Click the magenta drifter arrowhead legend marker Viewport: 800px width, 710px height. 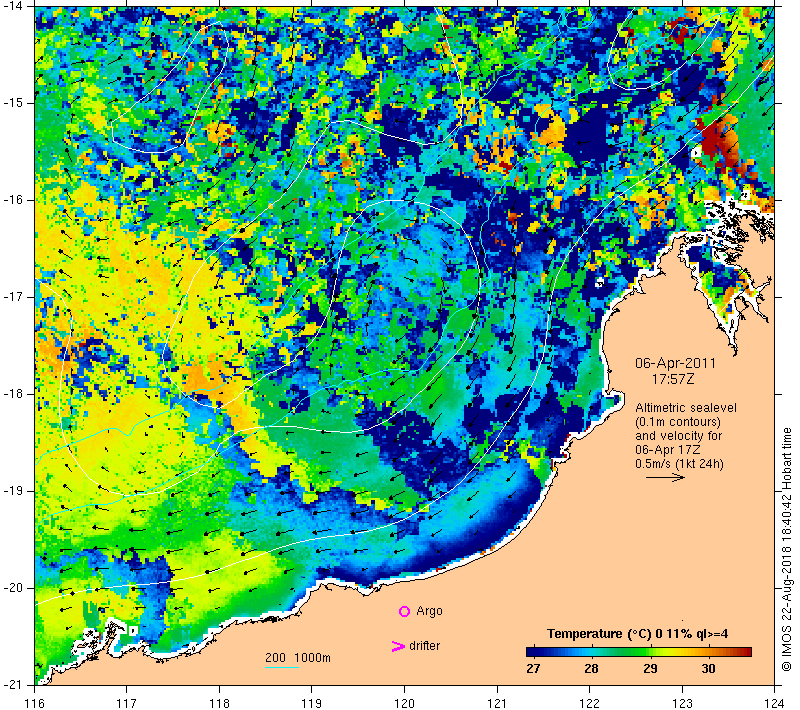(x=397, y=646)
